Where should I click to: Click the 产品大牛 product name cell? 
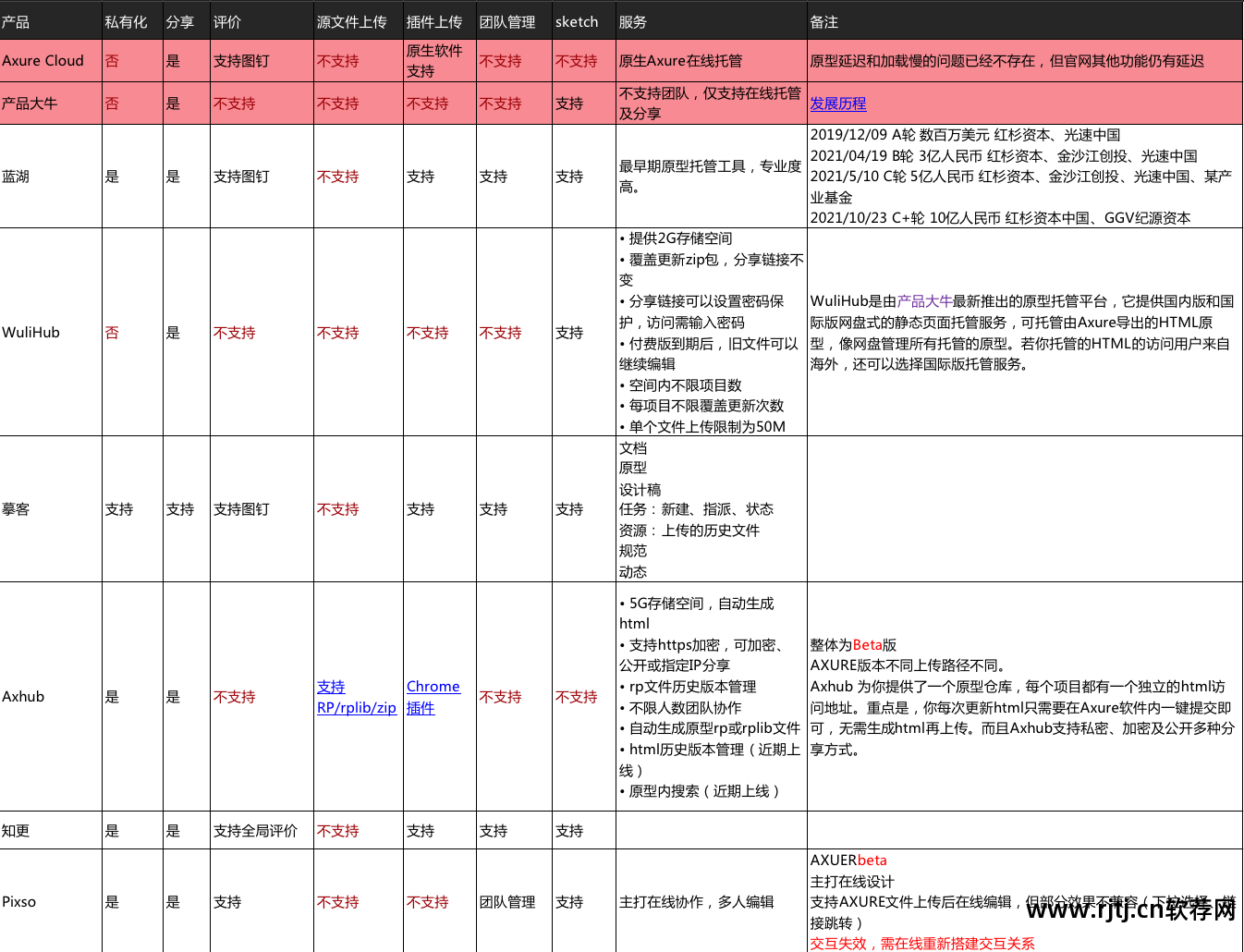point(51,104)
